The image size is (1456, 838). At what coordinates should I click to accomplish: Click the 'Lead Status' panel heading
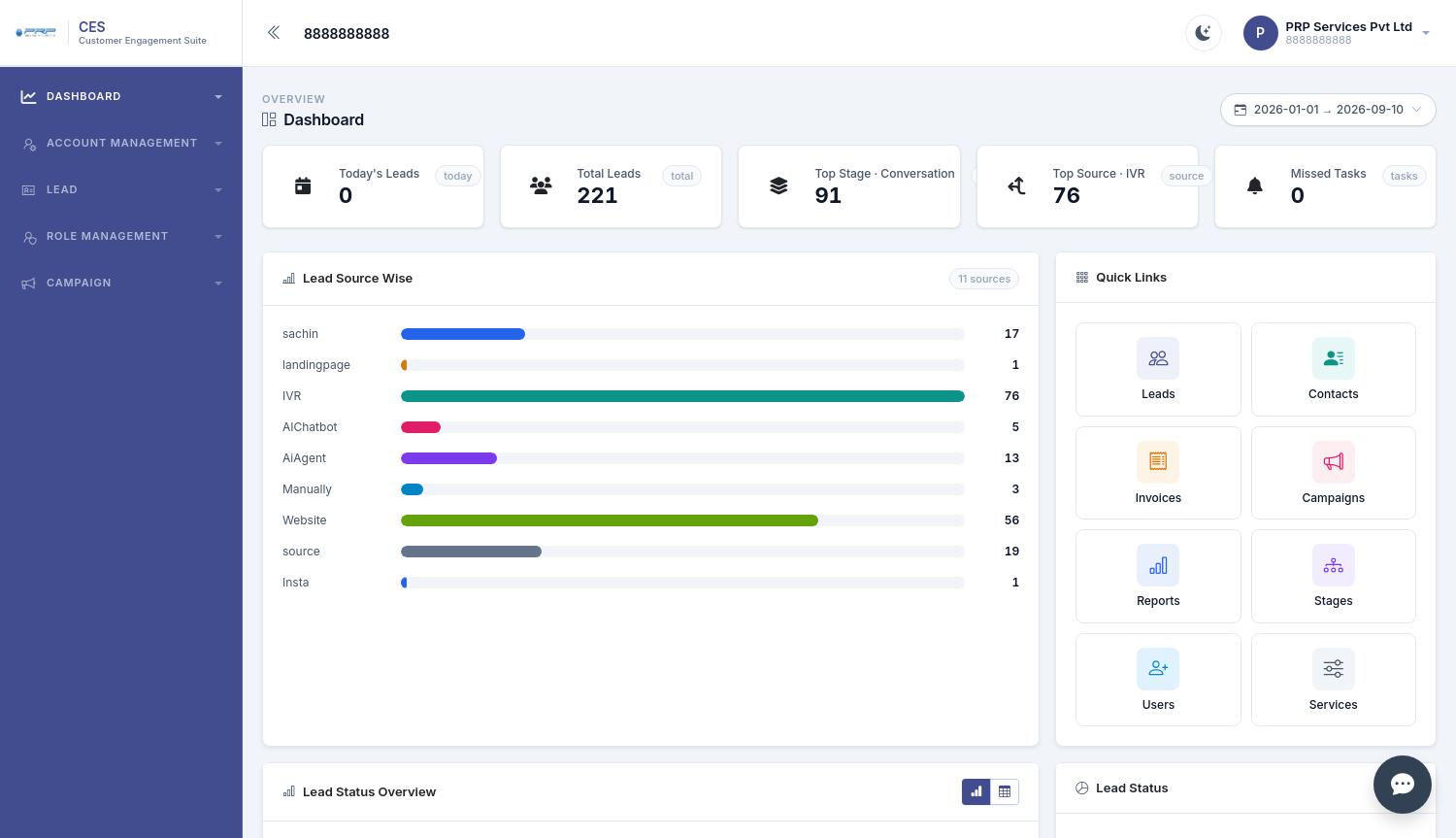click(x=1132, y=788)
